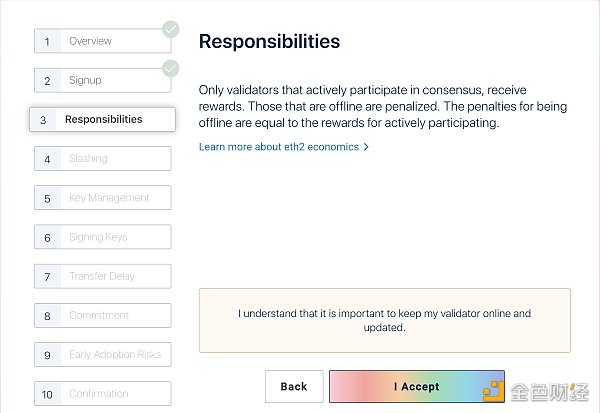Jump to step 4 Slashing
Viewport: 600px width, 413px height.
(x=103, y=158)
